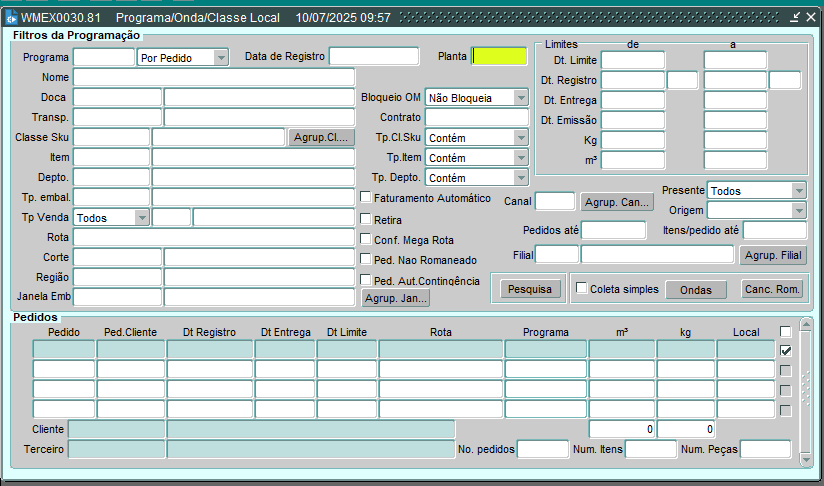Focus the yellow Planta field
The height and width of the screenshot is (486, 824).
[499, 56]
